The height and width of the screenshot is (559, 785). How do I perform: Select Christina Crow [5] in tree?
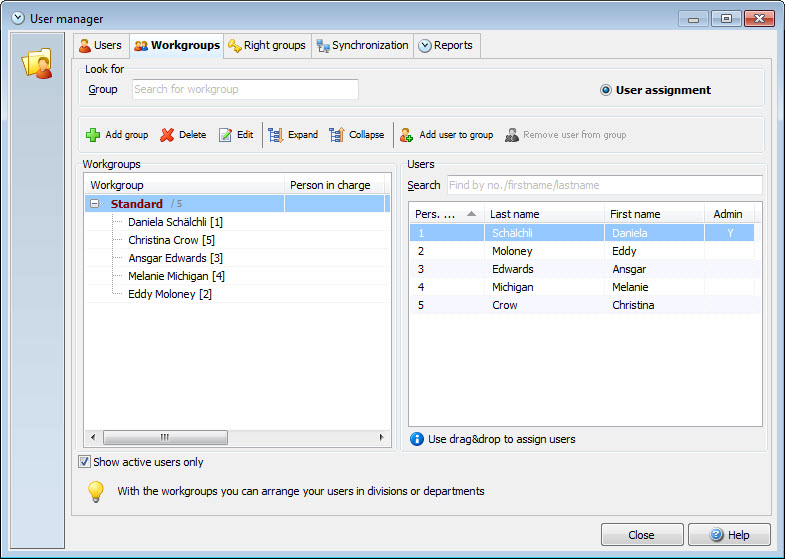tap(171, 240)
